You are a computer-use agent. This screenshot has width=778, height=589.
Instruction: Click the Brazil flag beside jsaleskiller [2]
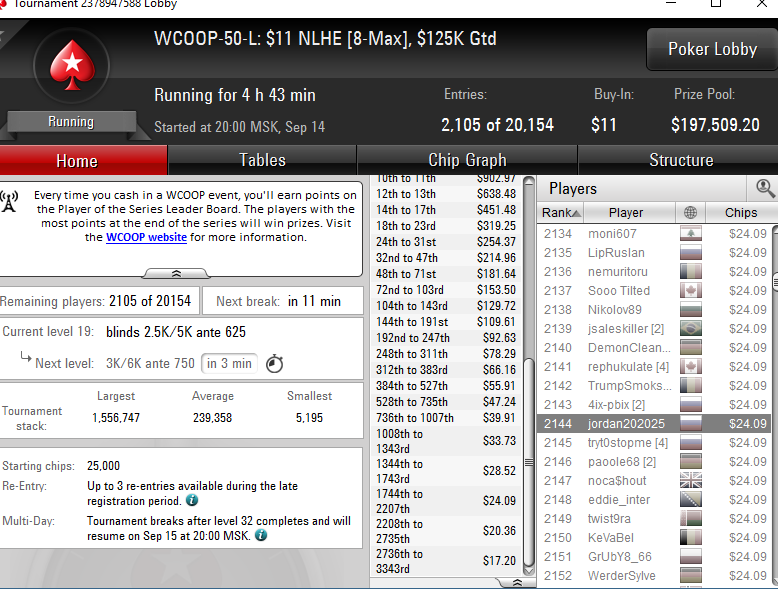click(x=691, y=328)
